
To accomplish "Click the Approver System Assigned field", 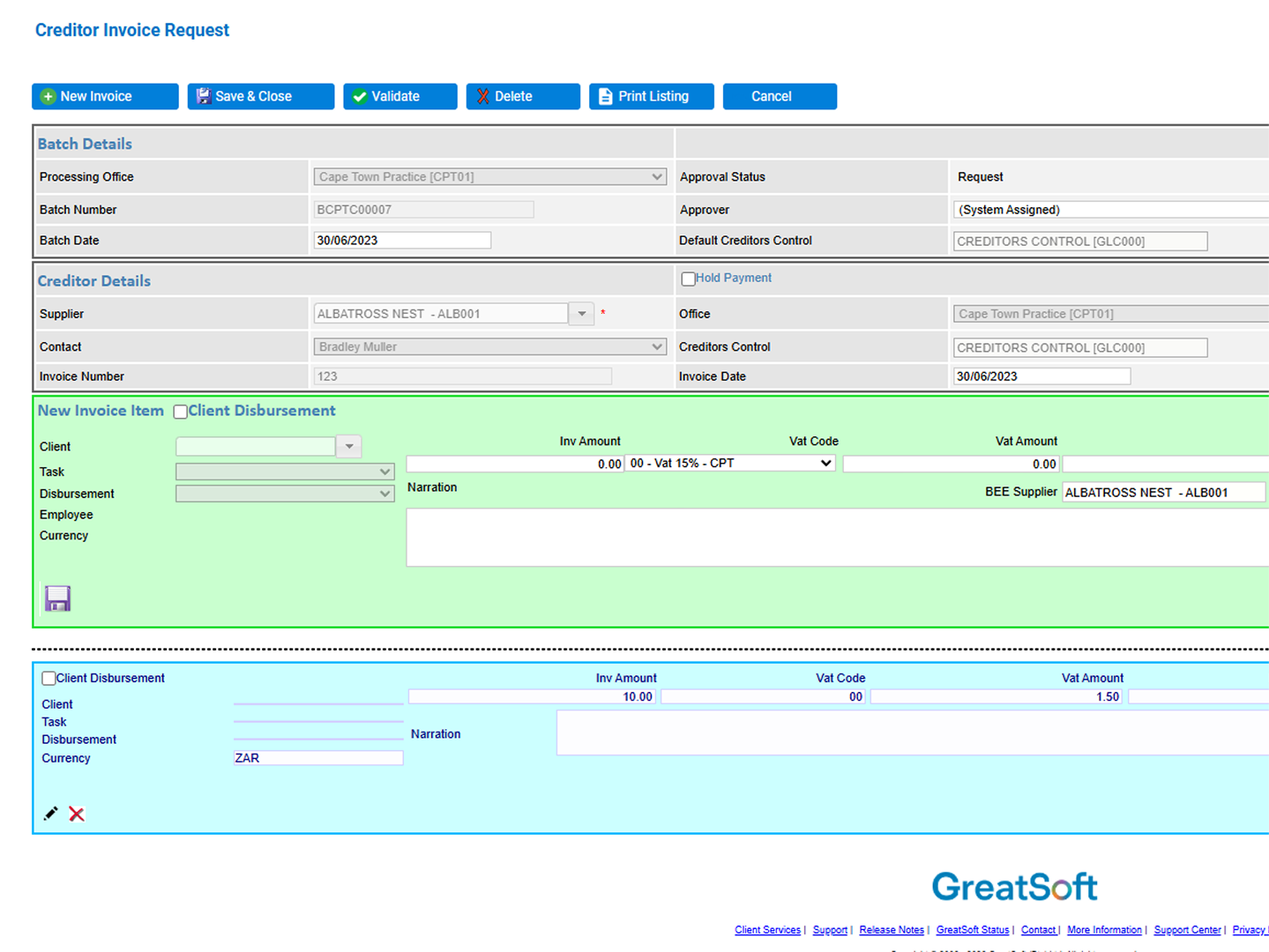I will (x=1111, y=210).
